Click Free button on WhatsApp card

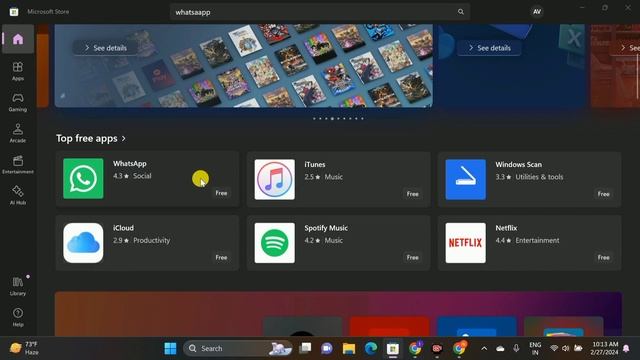pos(221,193)
